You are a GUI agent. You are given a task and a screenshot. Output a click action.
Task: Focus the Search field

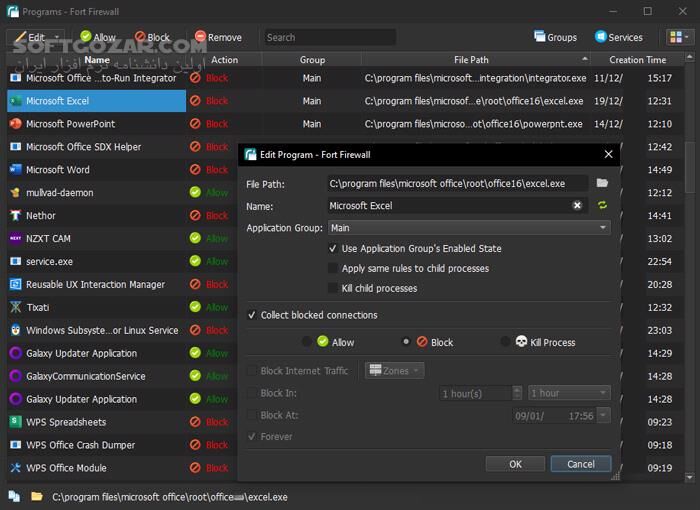[x=329, y=38]
